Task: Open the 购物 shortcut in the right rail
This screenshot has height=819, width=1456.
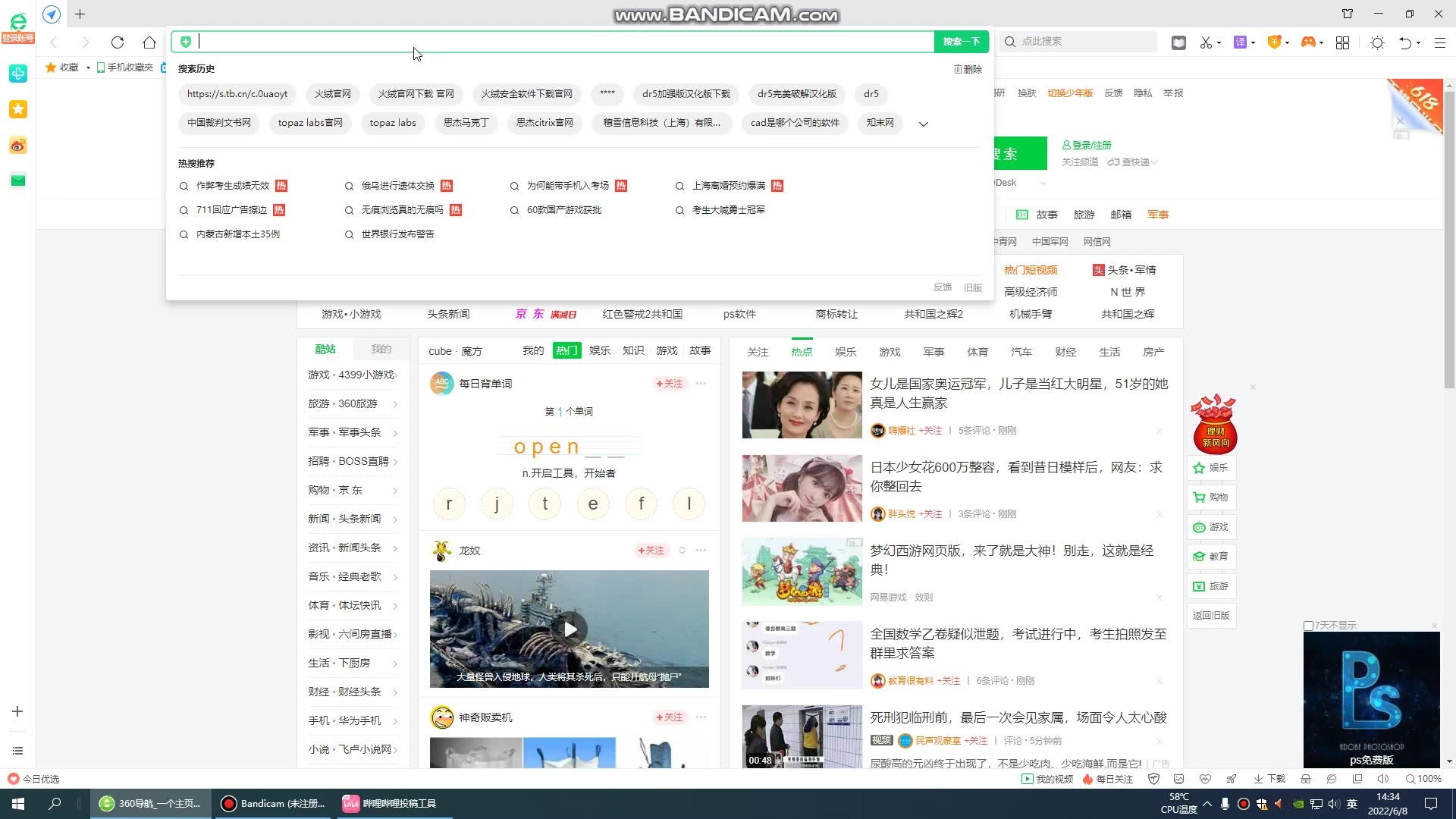Action: click(x=1211, y=497)
